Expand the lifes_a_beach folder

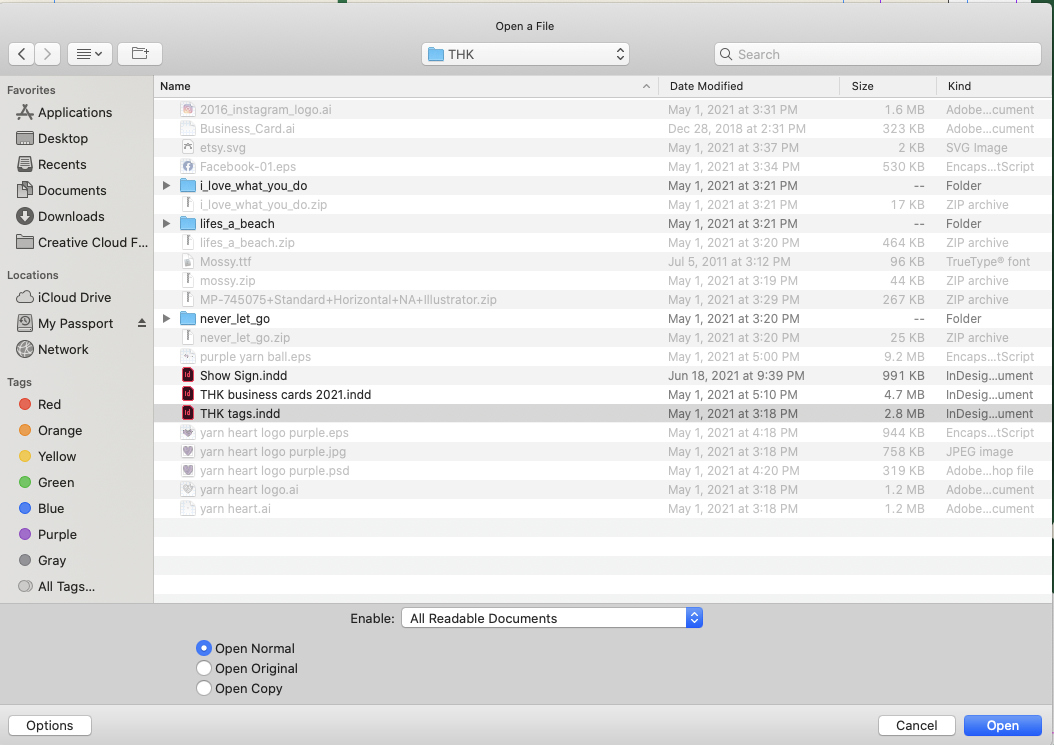tap(166, 224)
